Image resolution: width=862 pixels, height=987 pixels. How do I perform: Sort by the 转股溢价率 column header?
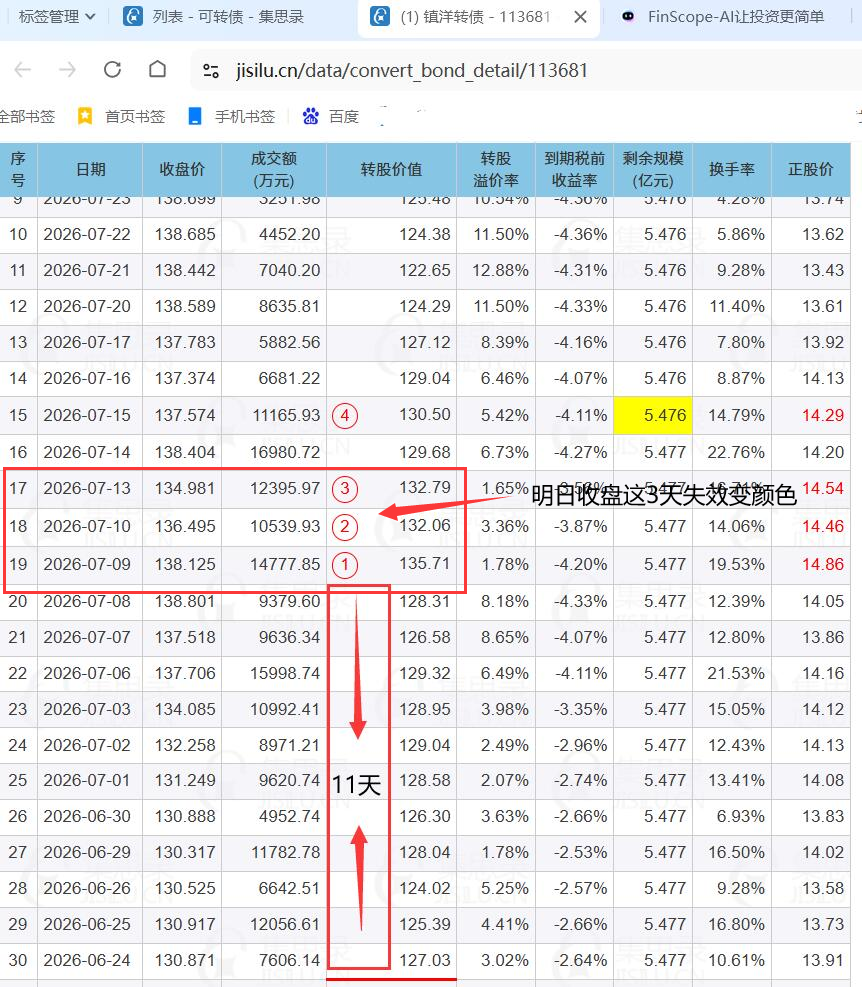click(496, 169)
